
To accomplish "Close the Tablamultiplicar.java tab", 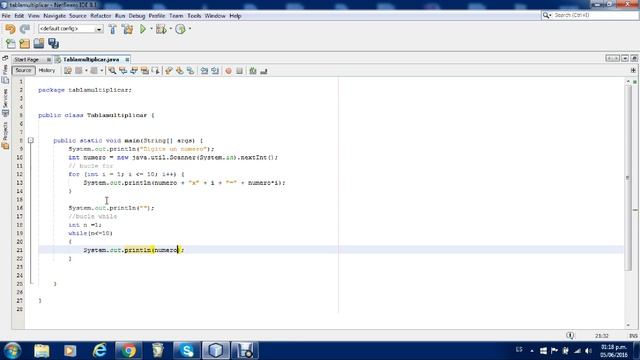I will (127, 60).
